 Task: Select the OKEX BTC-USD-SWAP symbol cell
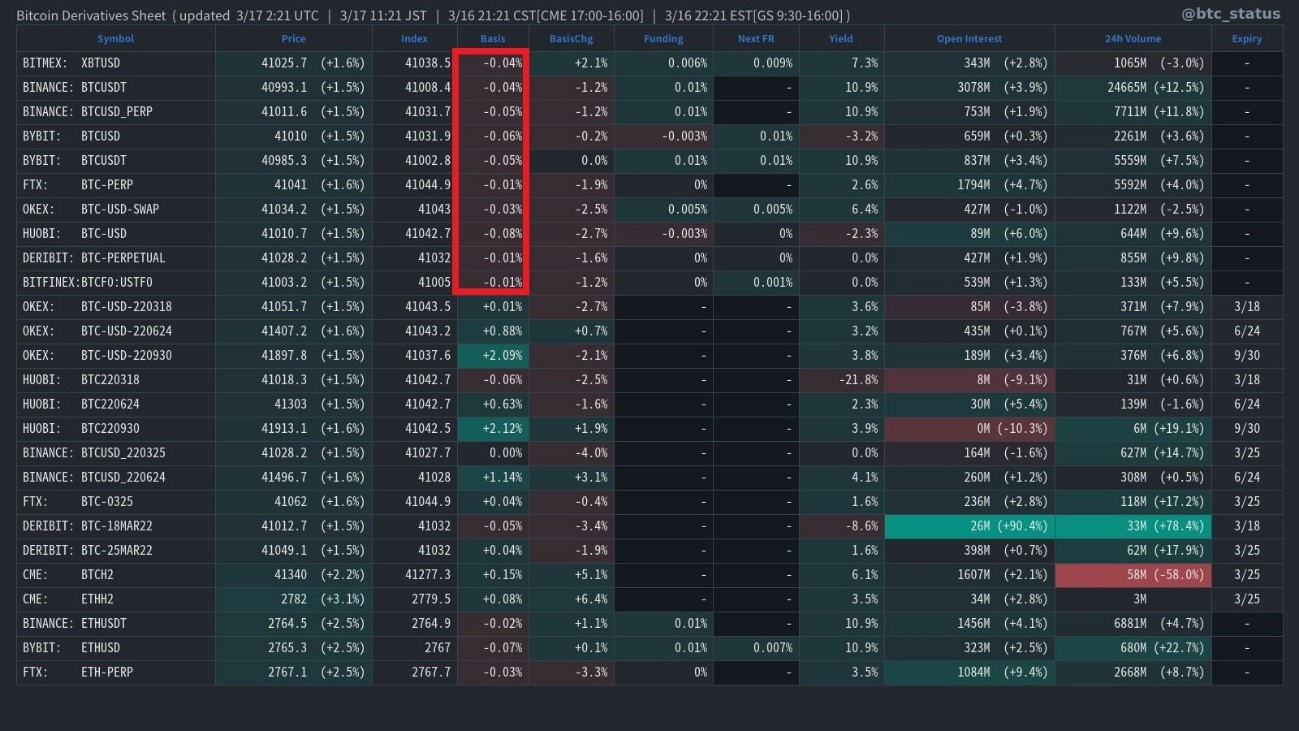[x=116, y=209]
